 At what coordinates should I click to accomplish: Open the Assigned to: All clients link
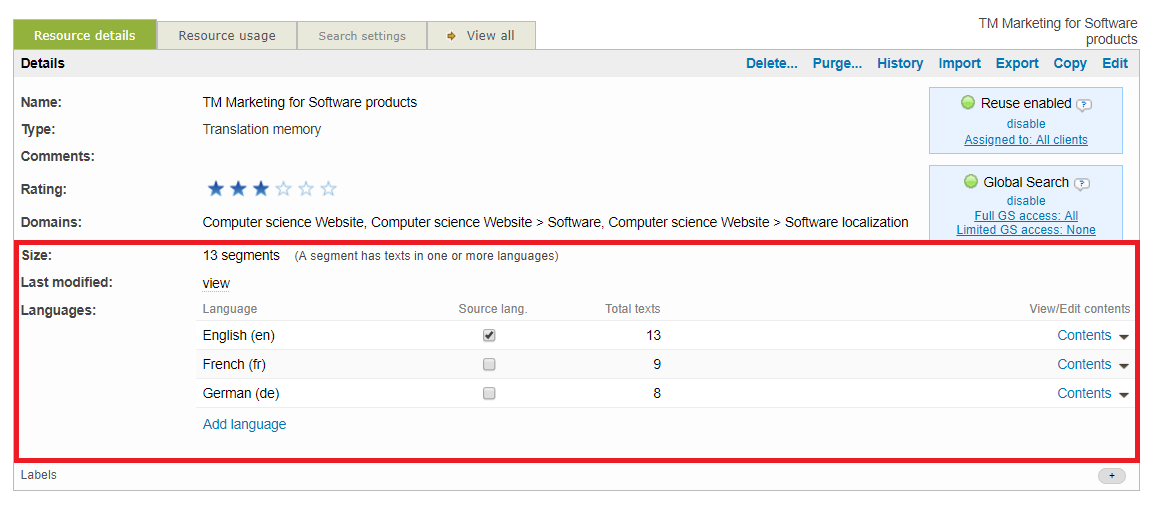tap(1025, 140)
